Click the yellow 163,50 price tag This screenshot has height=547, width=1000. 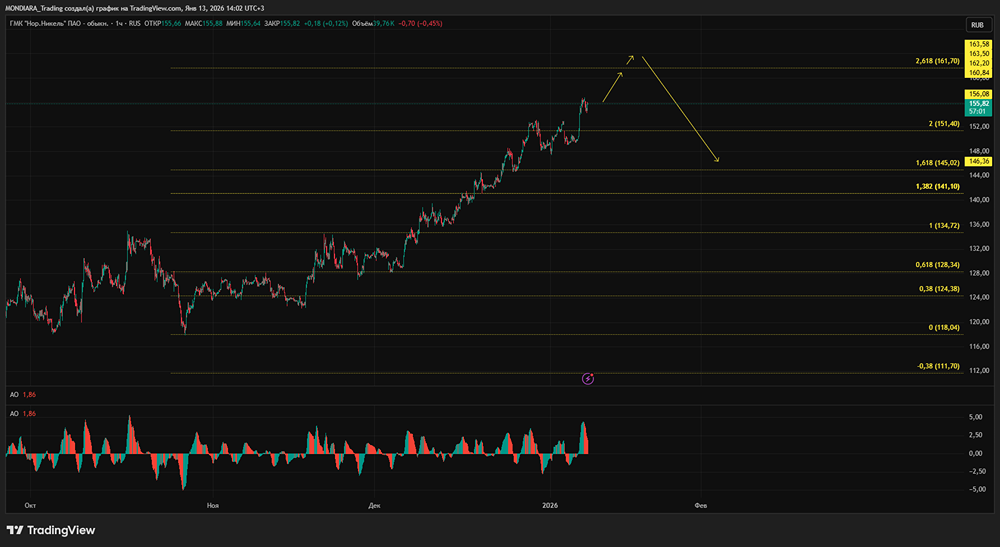pyautogui.click(x=978, y=54)
